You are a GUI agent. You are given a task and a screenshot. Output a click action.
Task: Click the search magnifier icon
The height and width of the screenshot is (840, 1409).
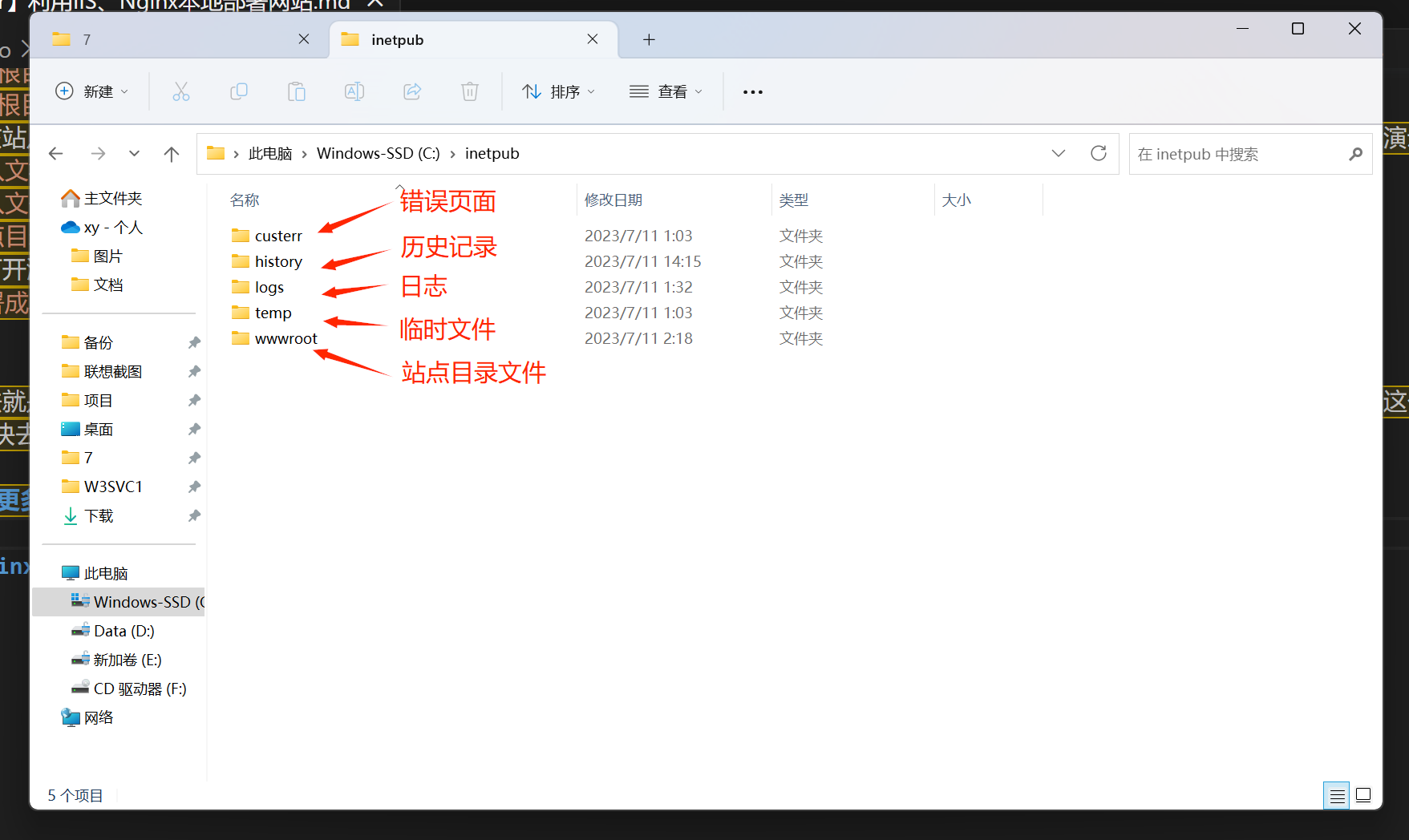pos(1355,154)
